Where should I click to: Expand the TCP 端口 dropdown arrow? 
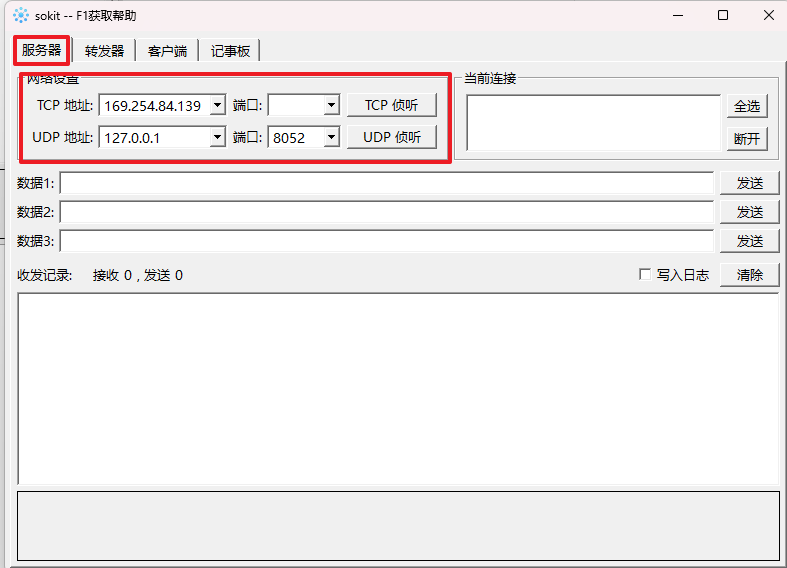click(x=331, y=106)
